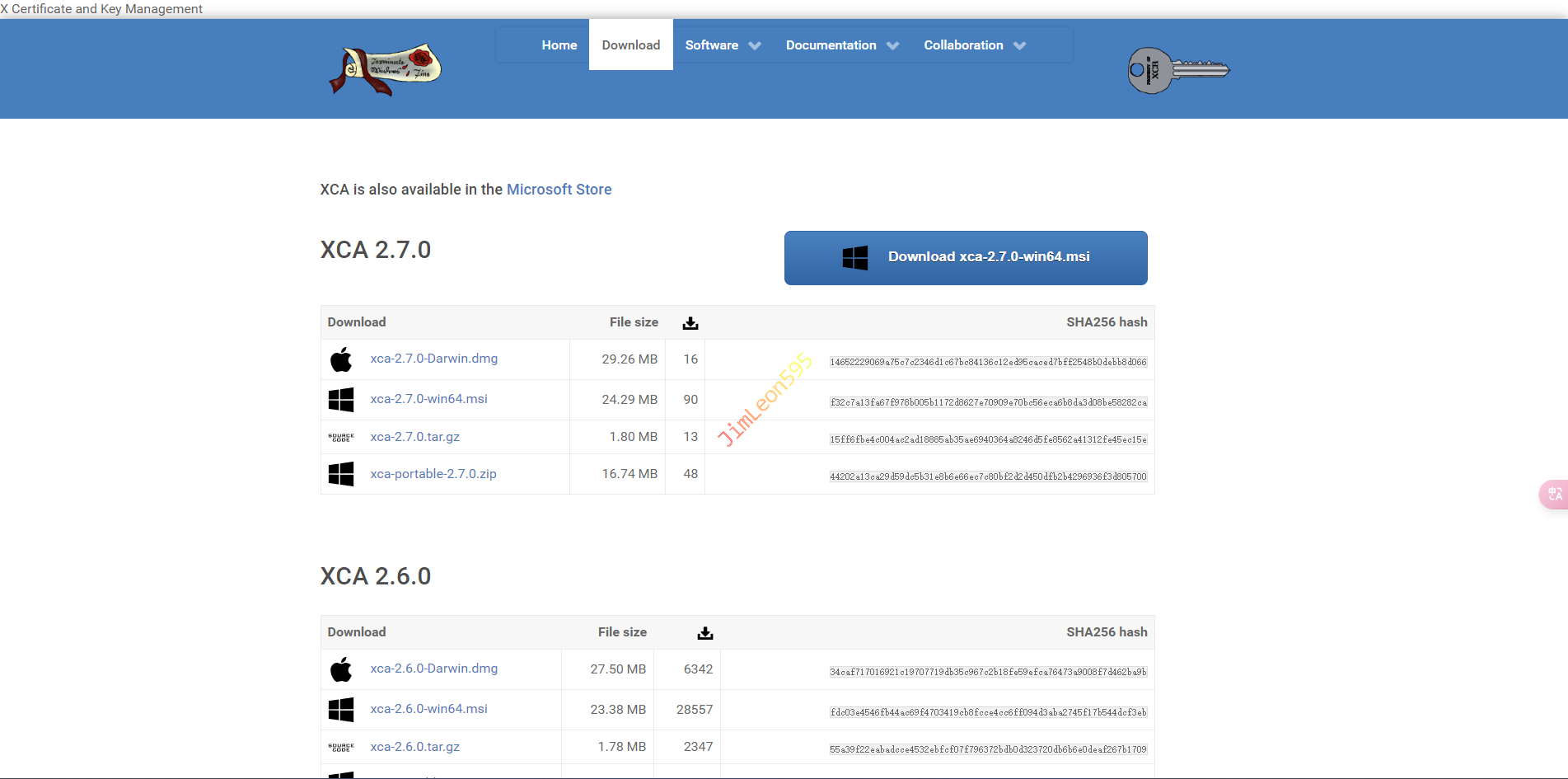Click source code icon beside xca-2.7.0.tar.gz
The image size is (1568, 779).
341,438
